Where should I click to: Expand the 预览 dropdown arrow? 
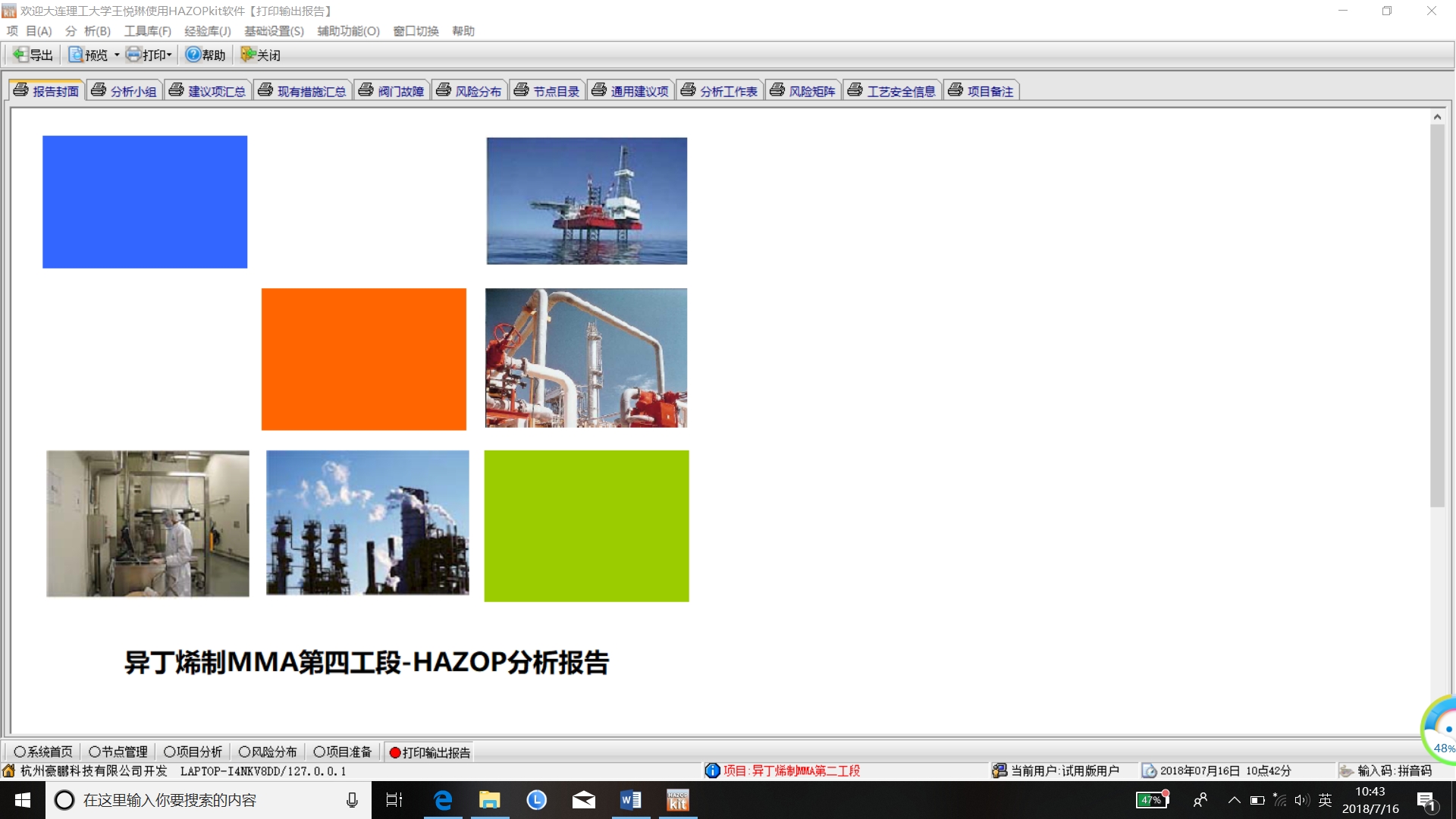117,55
